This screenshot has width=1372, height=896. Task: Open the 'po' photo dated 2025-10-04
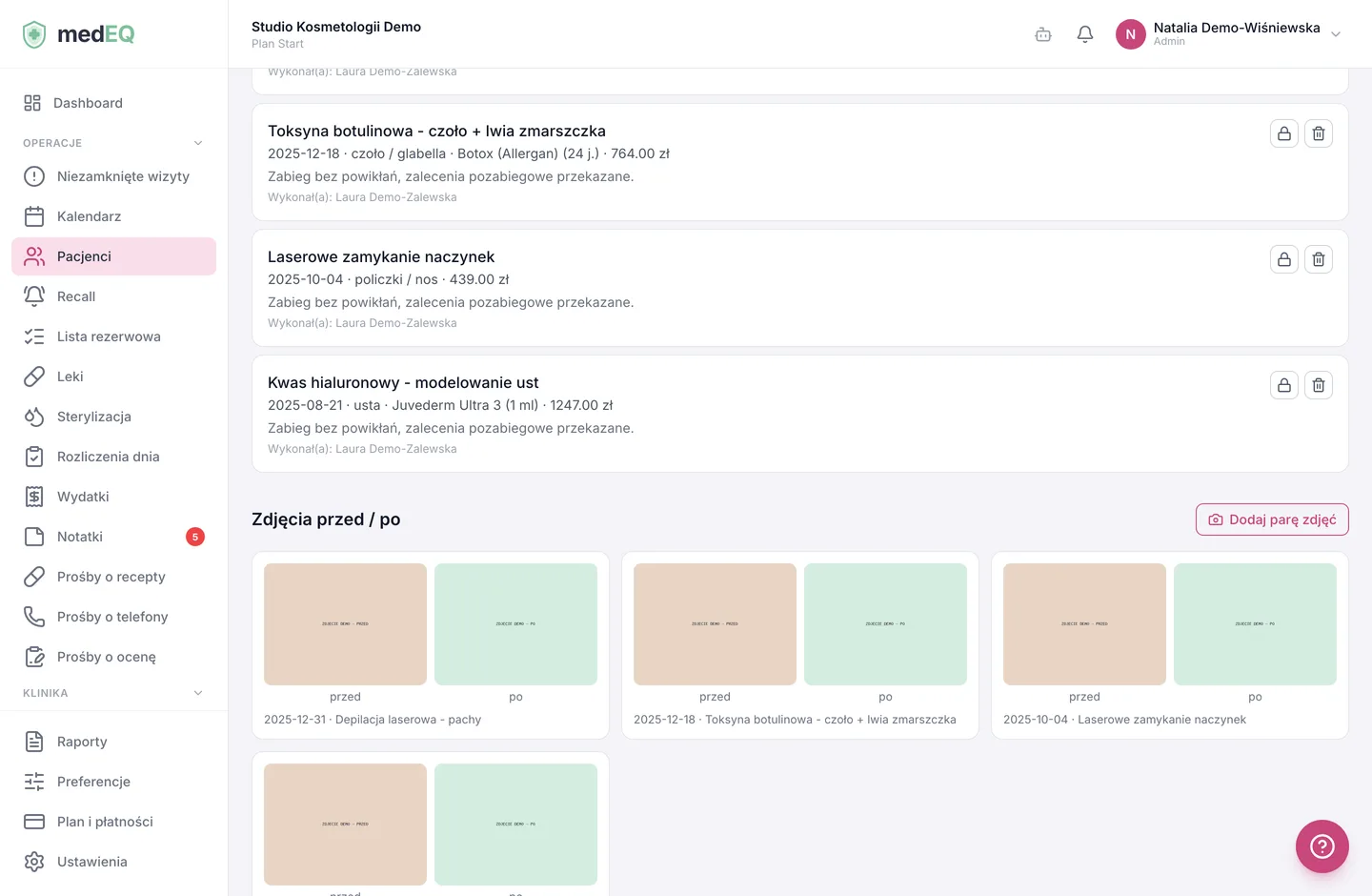pos(1255,624)
